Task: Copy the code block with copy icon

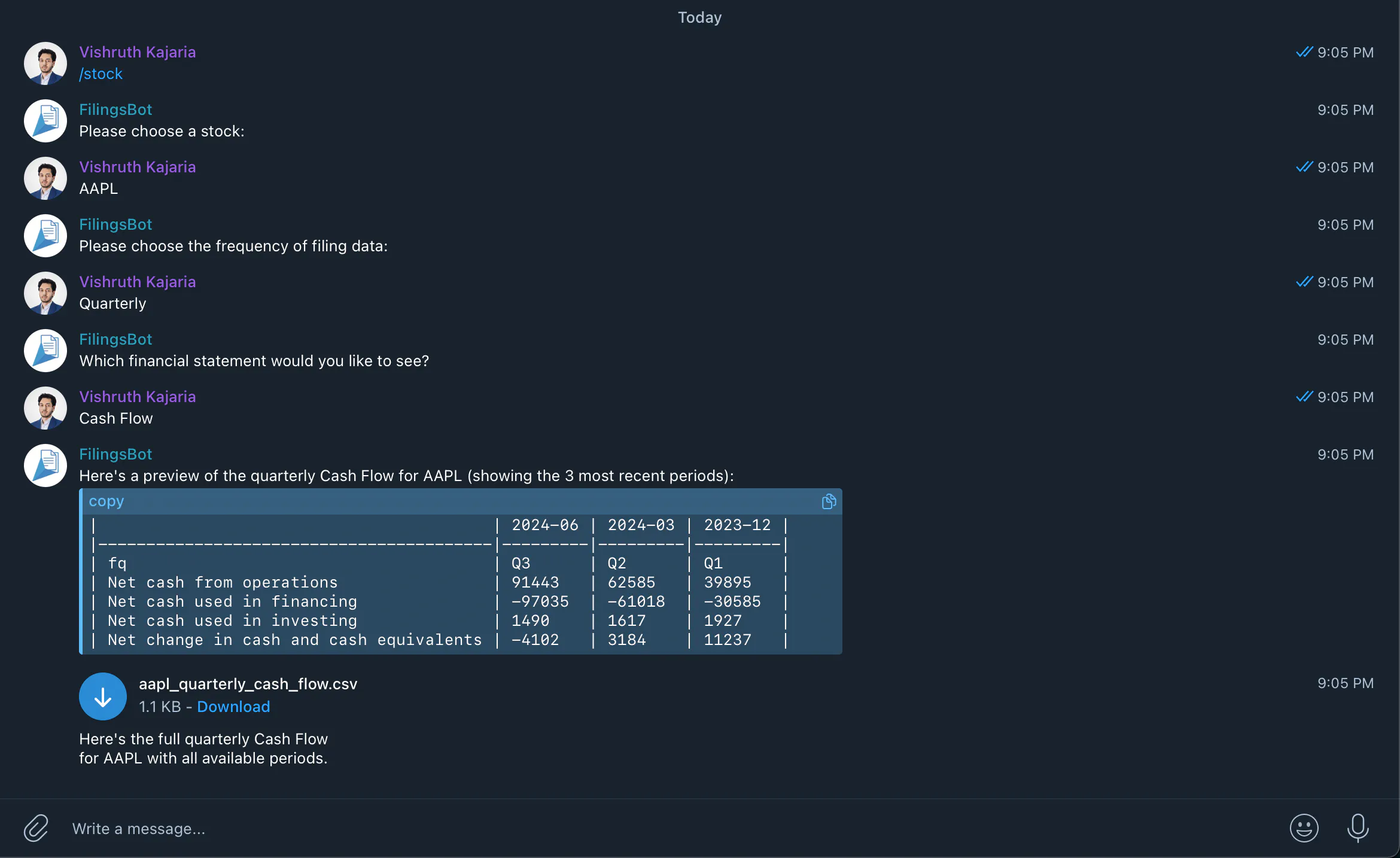Action: [x=829, y=501]
